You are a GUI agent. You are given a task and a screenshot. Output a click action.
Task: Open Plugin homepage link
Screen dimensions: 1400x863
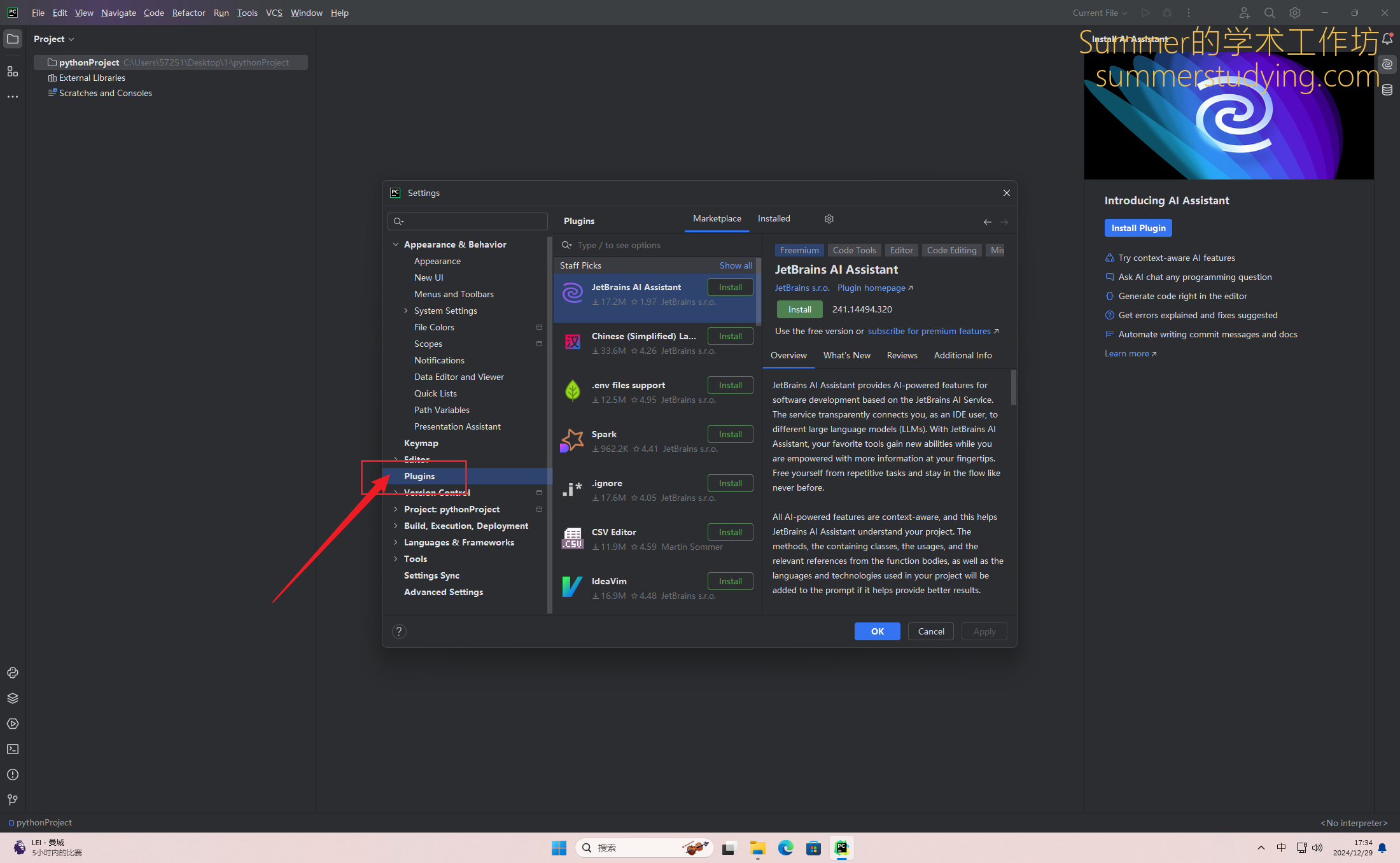click(x=875, y=288)
